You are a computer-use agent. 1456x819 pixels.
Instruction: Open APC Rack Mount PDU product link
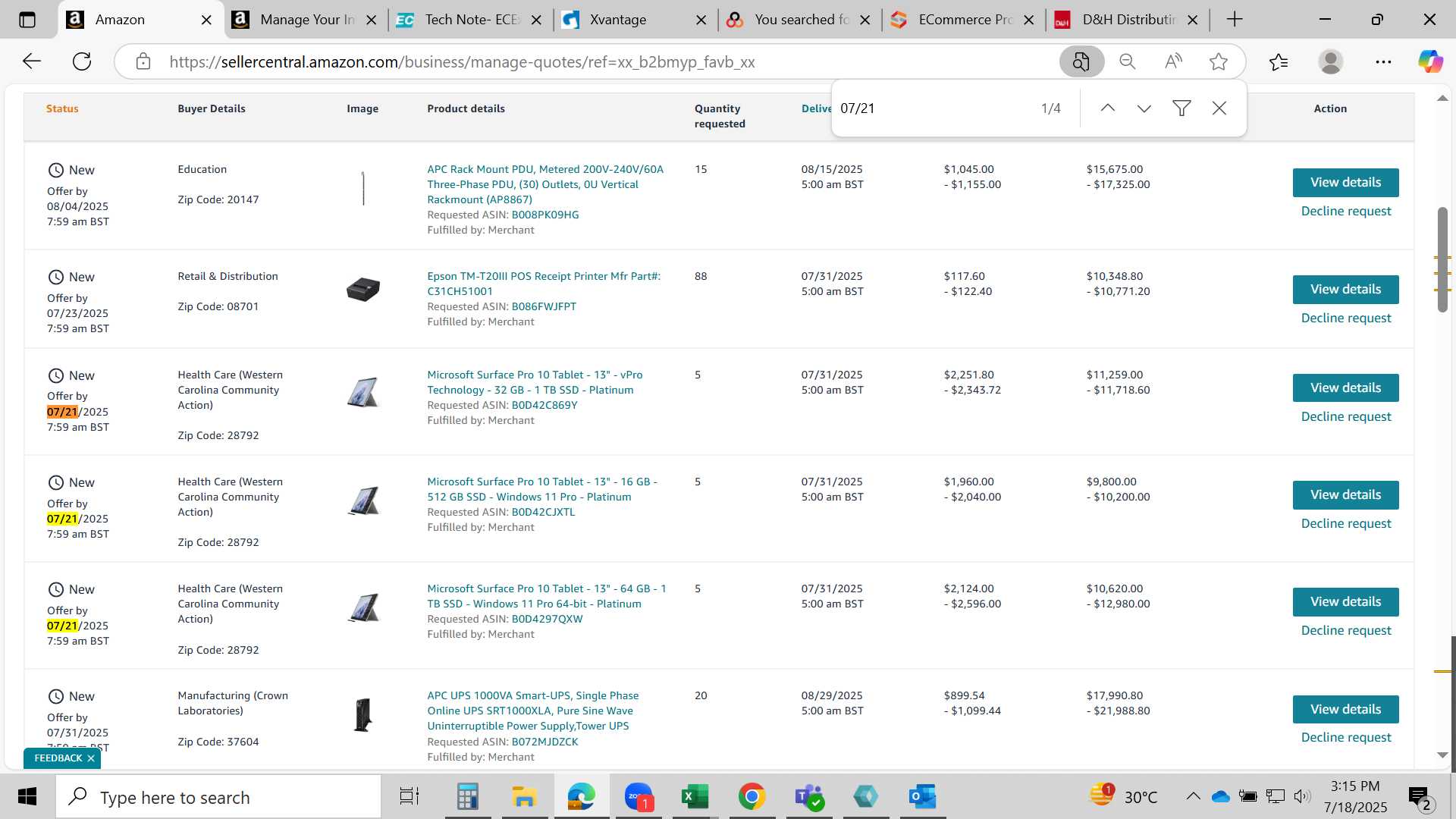(545, 184)
